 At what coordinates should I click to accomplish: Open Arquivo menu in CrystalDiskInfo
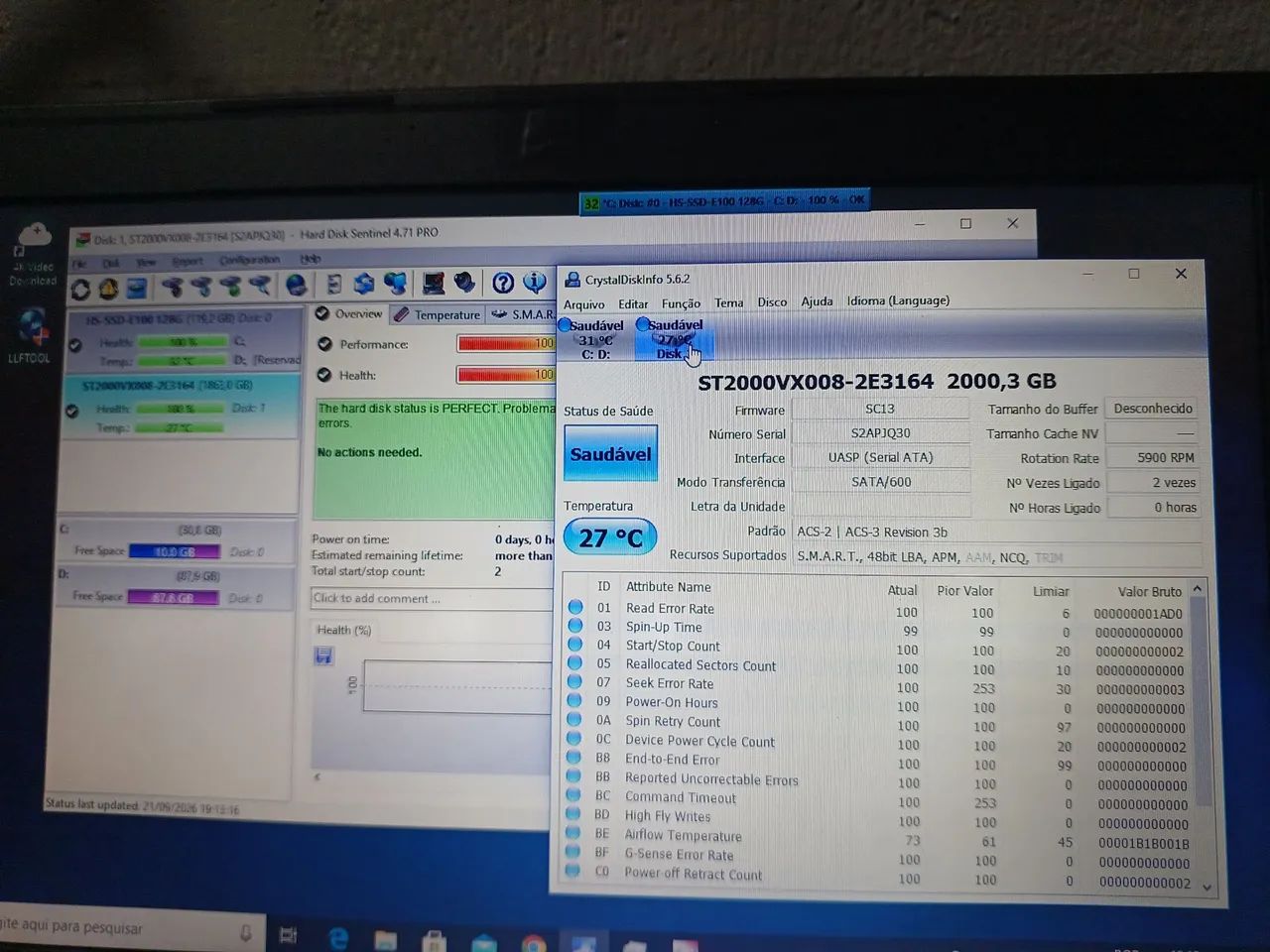584,304
